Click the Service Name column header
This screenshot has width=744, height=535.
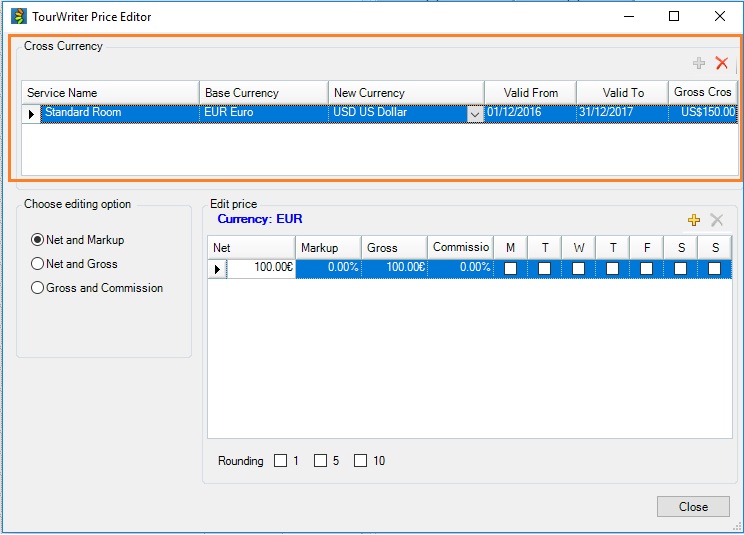pyautogui.click(x=110, y=92)
